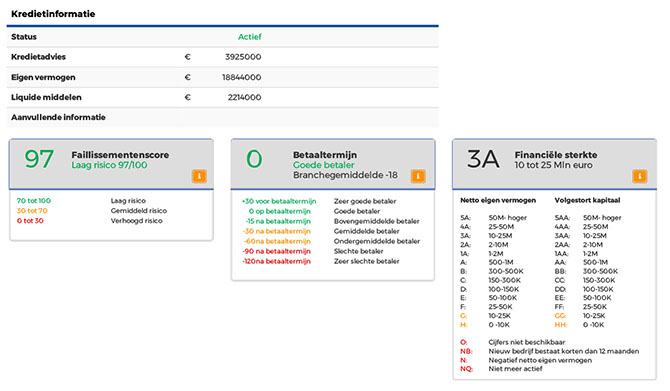This screenshot has height=391, width=670.
Task: Click '-60na betaaltermijn' entry
Action: coord(277,241)
